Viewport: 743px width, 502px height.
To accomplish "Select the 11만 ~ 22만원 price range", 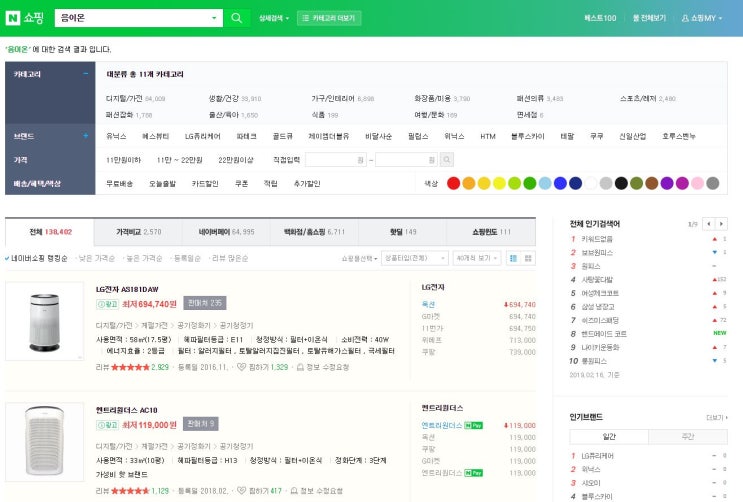I will [x=180, y=160].
